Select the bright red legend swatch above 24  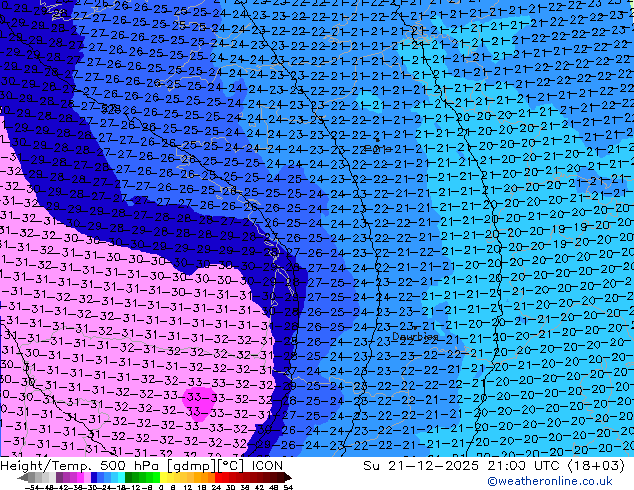[218, 477]
